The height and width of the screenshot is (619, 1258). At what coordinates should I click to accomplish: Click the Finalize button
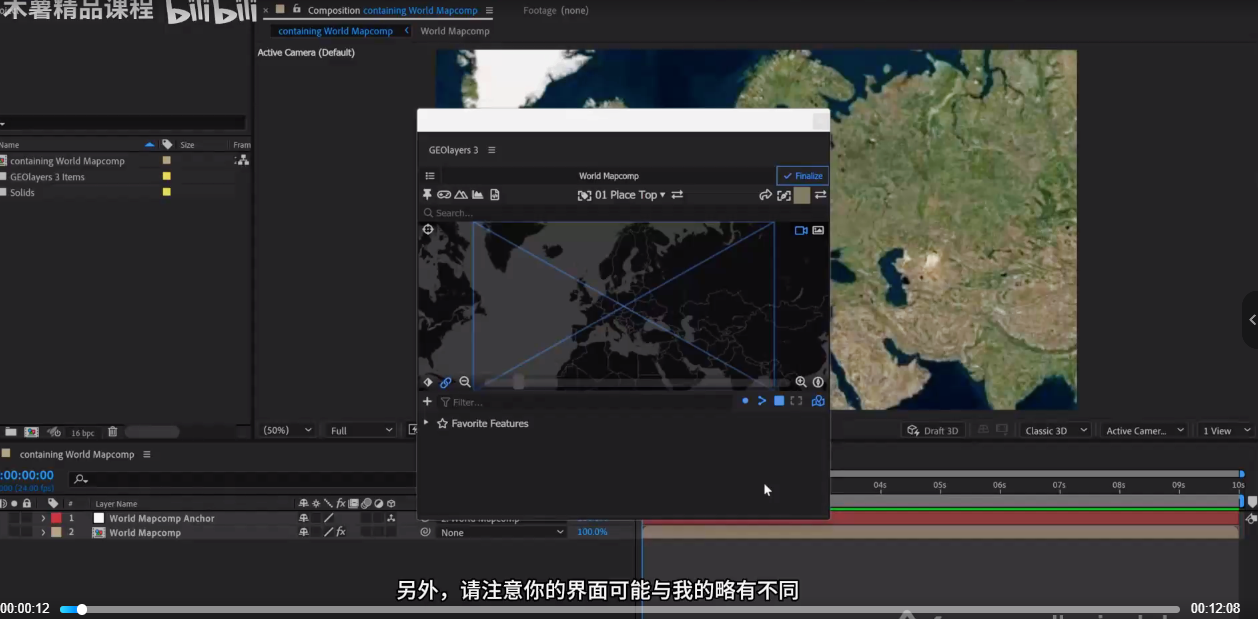[802, 176]
